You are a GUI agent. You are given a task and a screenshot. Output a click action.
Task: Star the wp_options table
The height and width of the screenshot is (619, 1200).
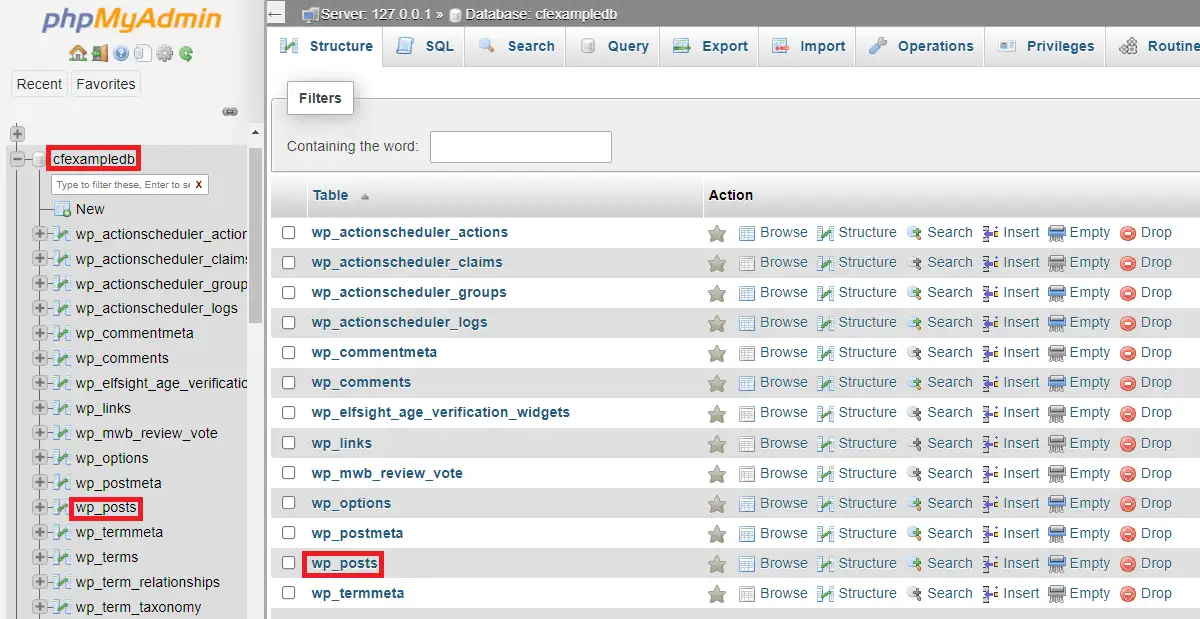coord(717,504)
